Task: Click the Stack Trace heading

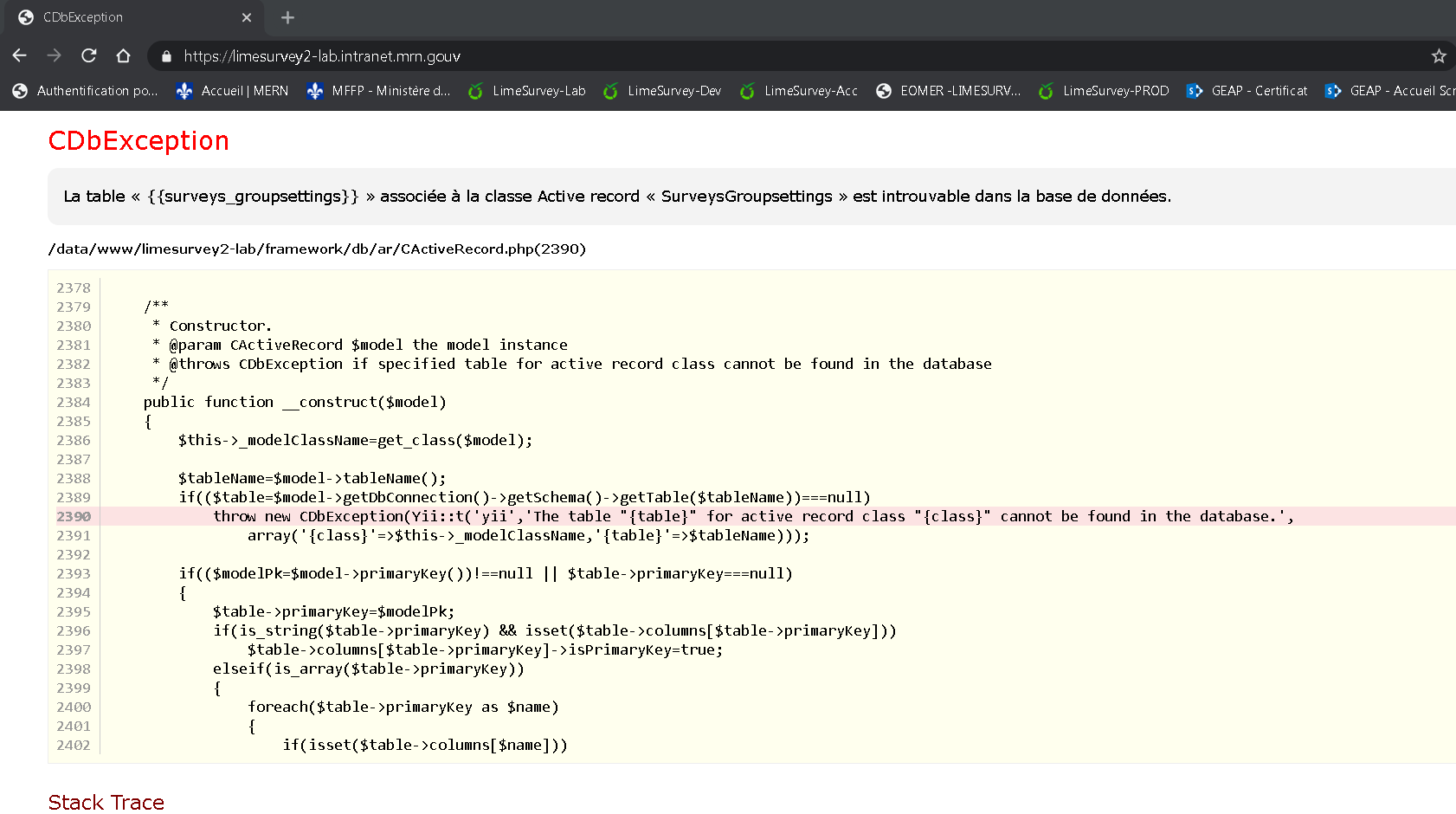Action: pyautogui.click(x=106, y=803)
